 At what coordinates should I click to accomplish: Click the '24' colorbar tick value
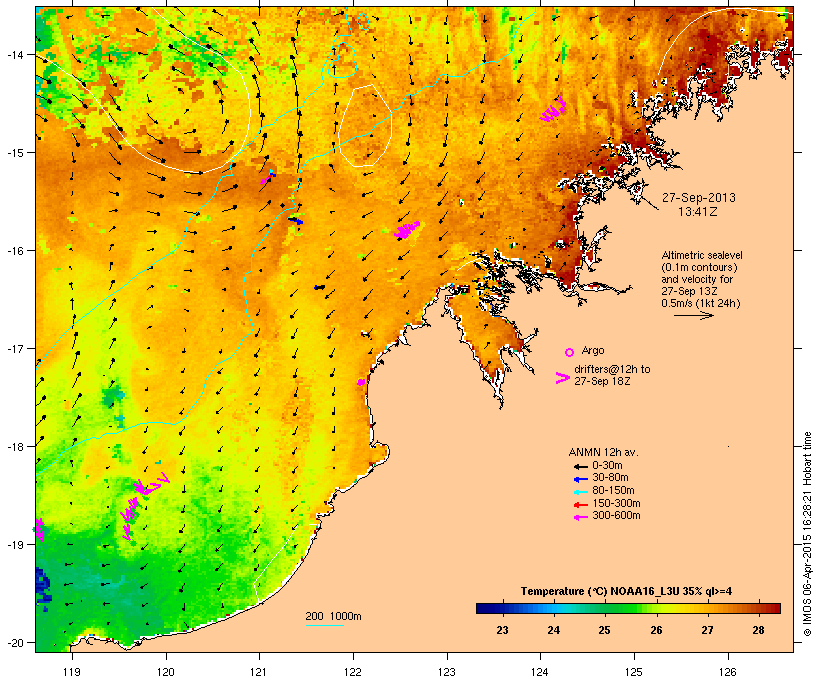point(553,630)
